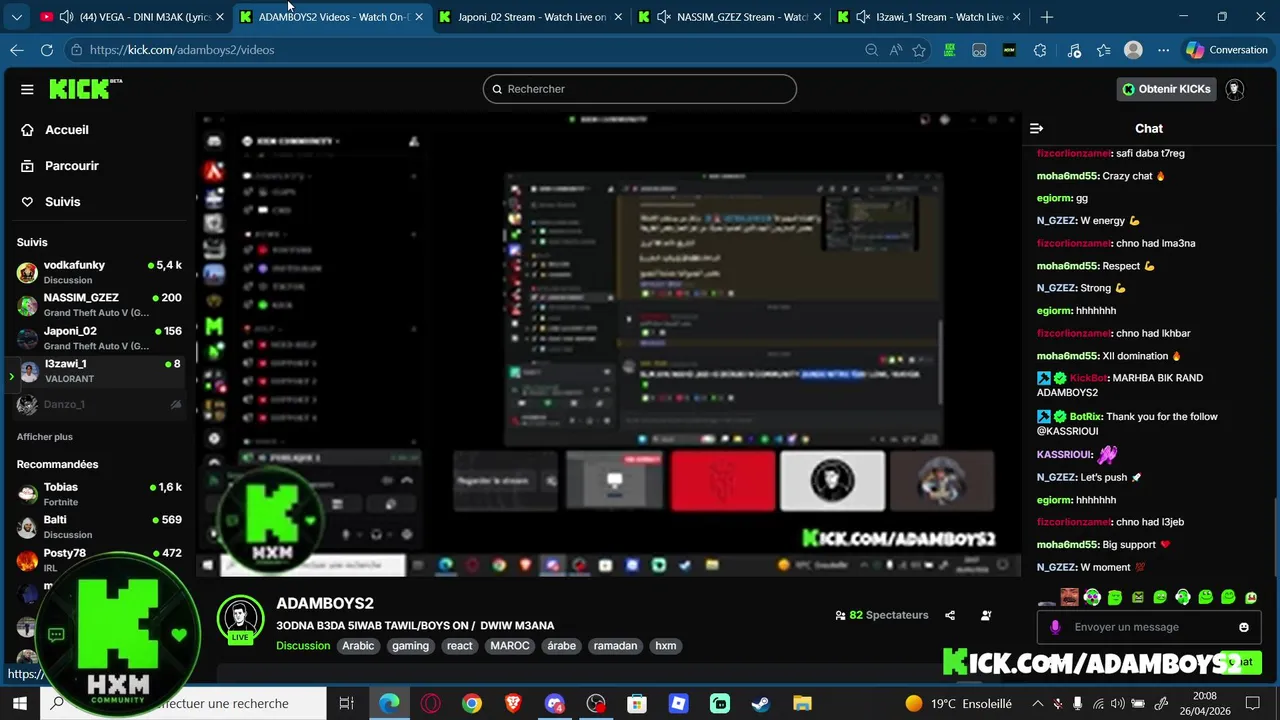
Task: Open Japoni_02 channel in Suivis
Action: click(x=98, y=338)
